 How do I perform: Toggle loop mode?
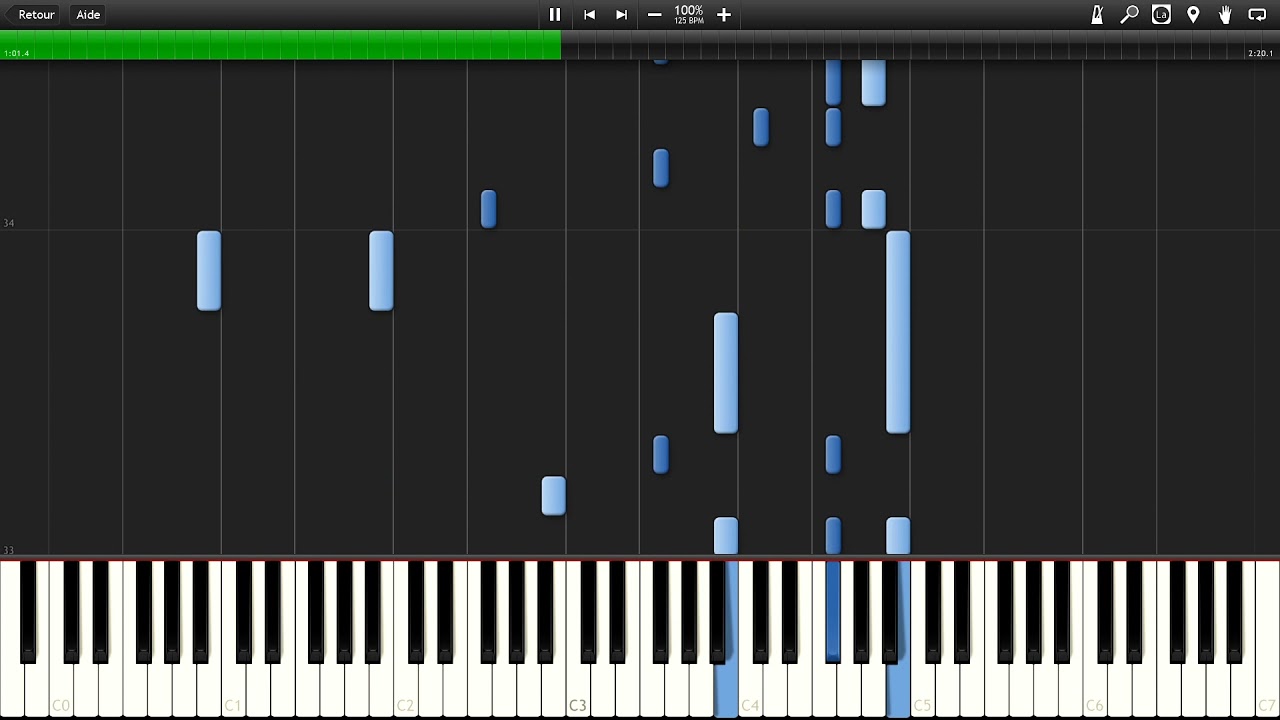[x=1257, y=14]
